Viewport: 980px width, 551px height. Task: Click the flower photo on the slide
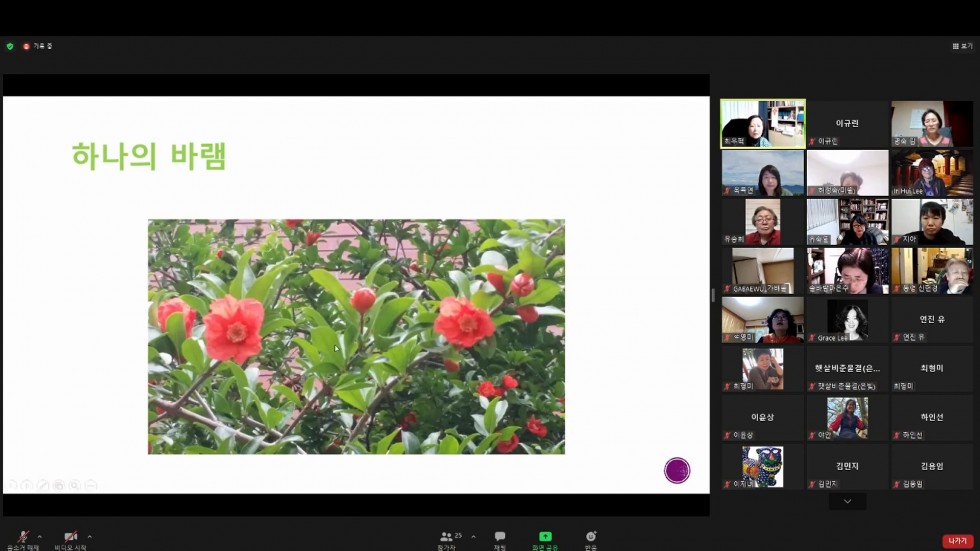(356, 336)
